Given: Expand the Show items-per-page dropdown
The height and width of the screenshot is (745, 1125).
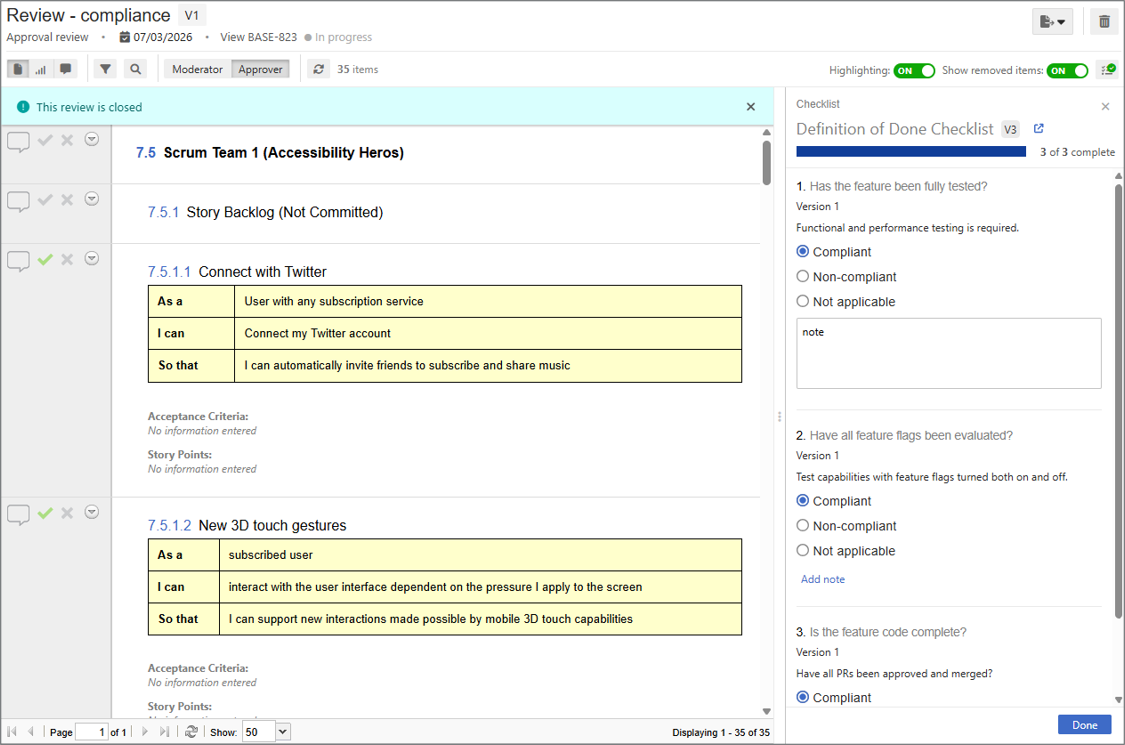Looking at the screenshot, I should (x=283, y=731).
